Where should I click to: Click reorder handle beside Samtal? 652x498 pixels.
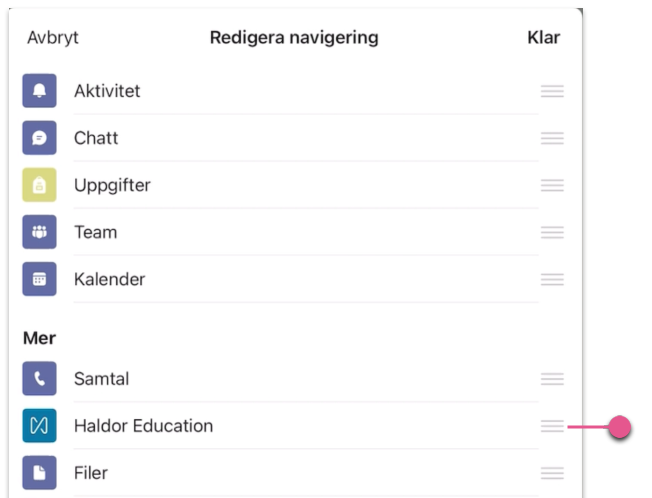[552, 379]
